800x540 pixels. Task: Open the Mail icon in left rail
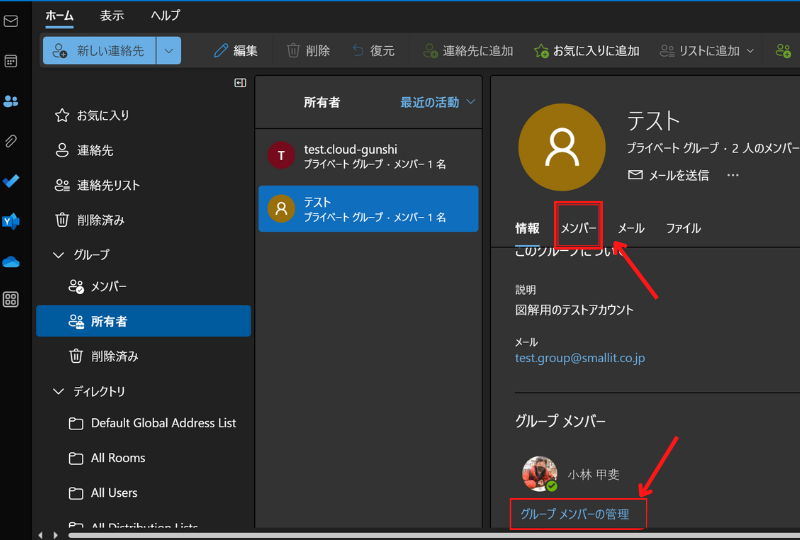(x=11, y=21)
